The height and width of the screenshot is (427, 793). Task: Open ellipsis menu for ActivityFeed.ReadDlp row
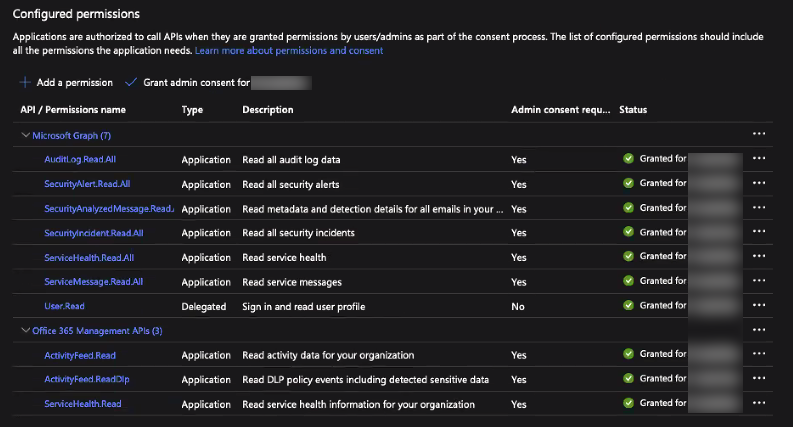[x=758, y=378]
